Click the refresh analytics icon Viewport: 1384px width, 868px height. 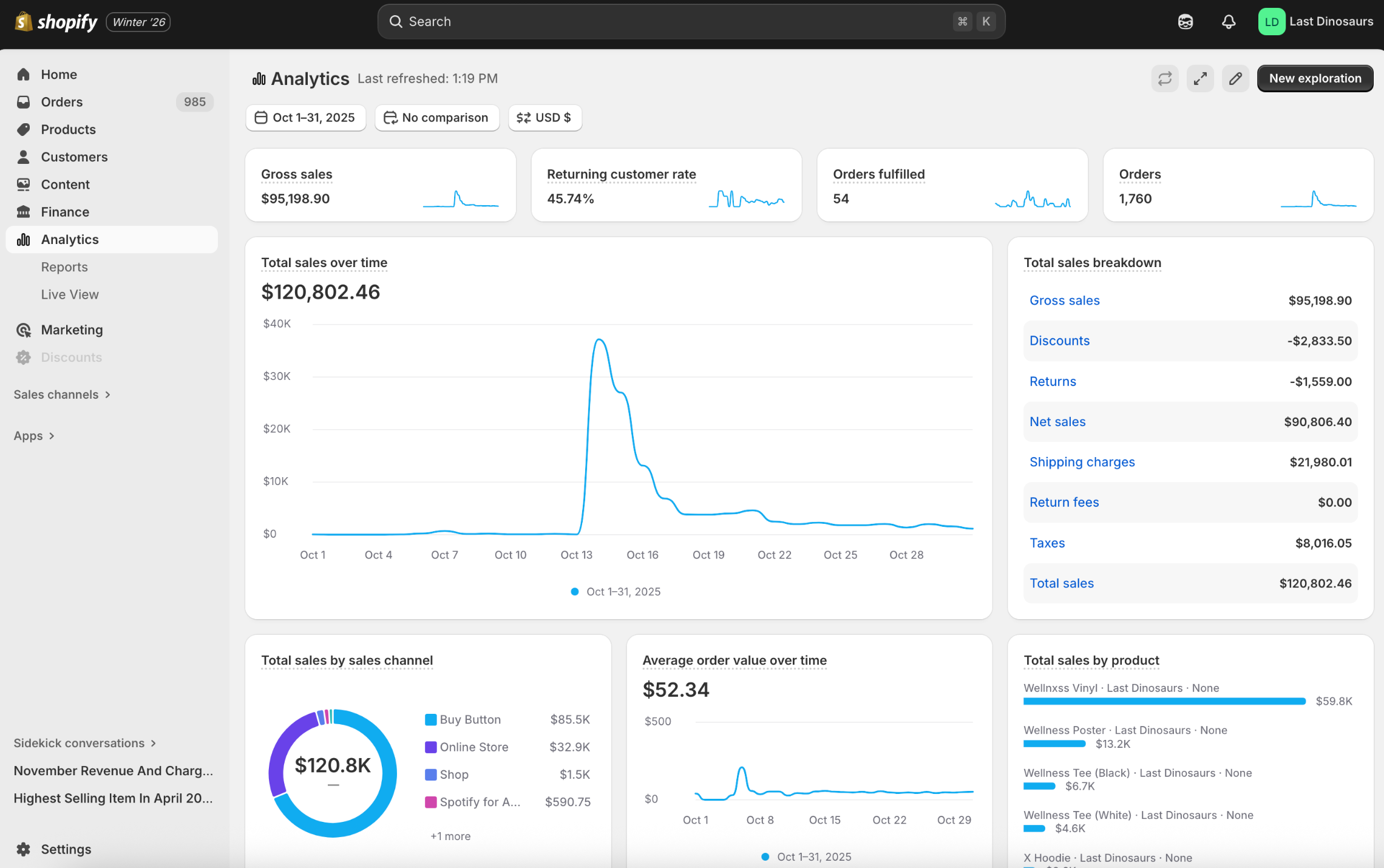(1164, 79)
